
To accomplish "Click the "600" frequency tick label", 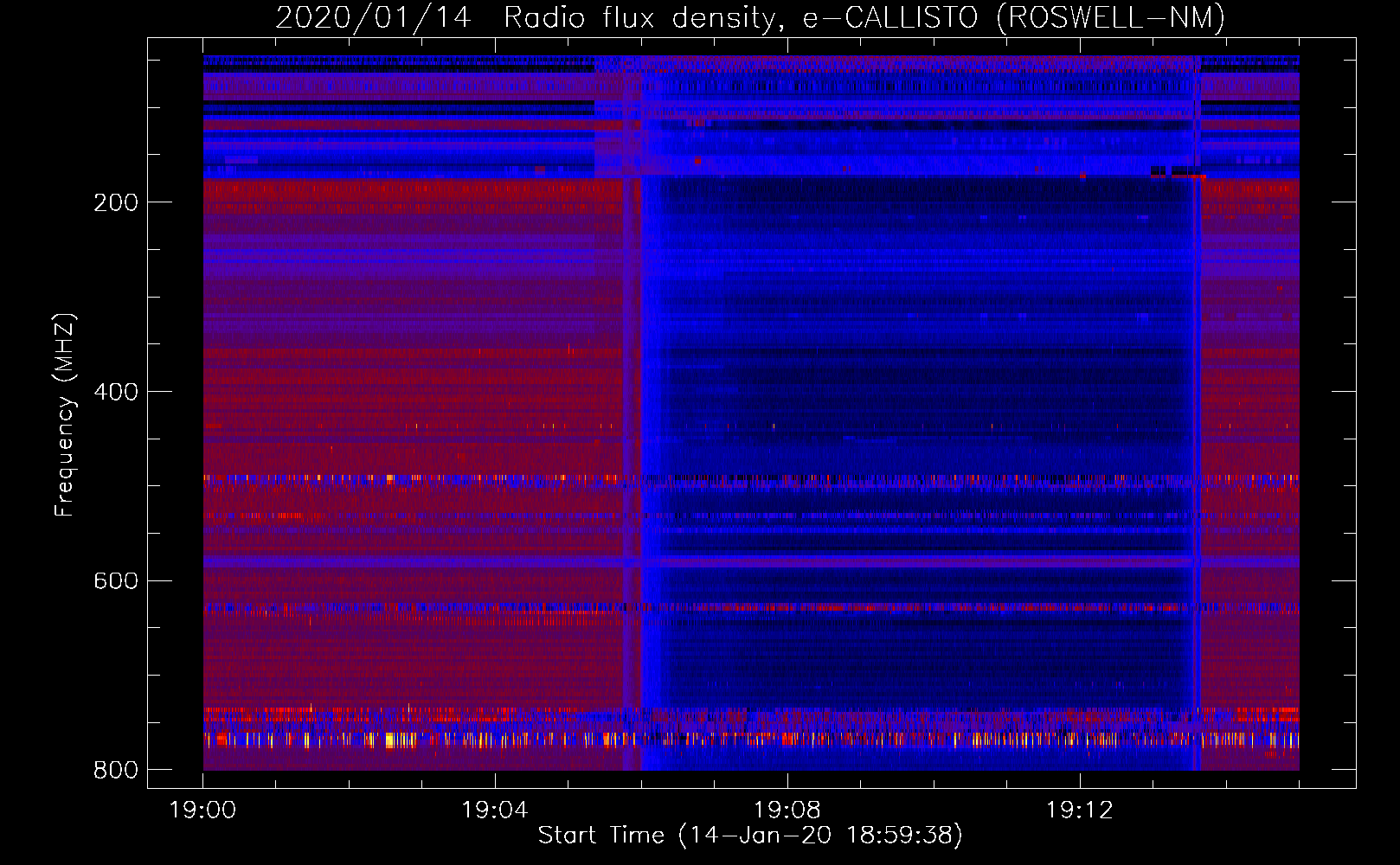I will (116, 580).
